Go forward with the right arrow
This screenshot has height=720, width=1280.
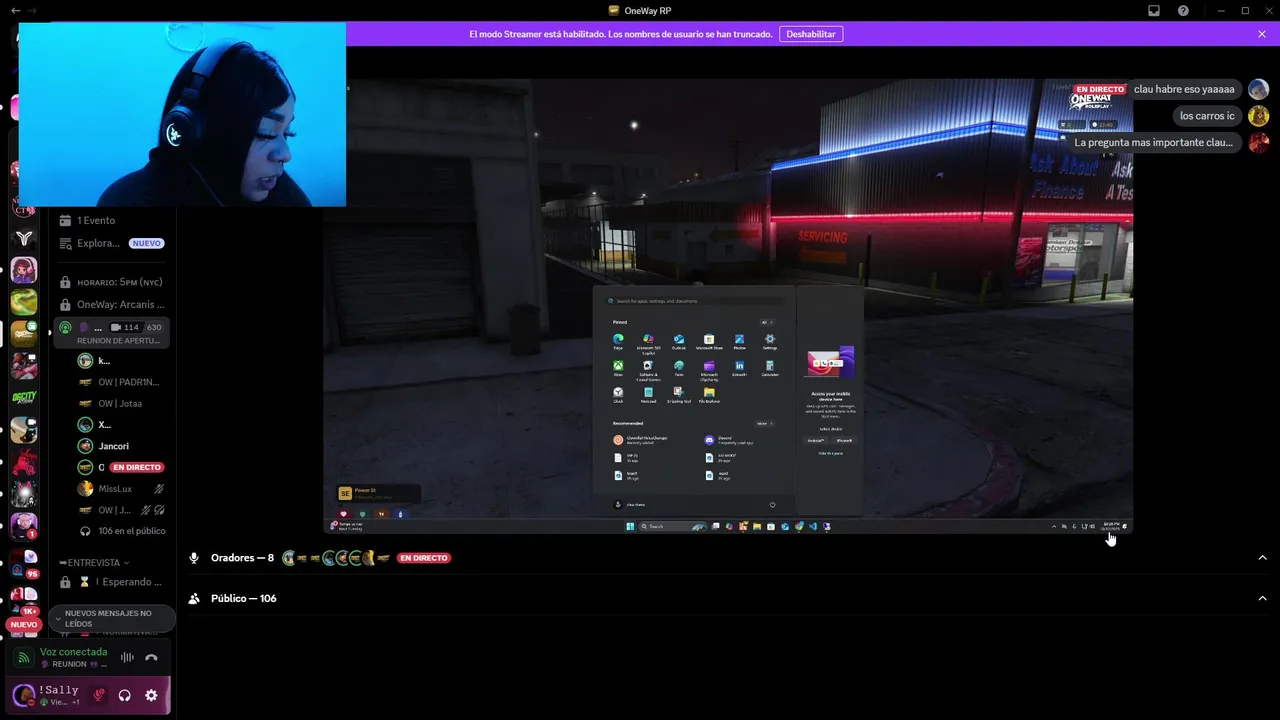(32, 10)
